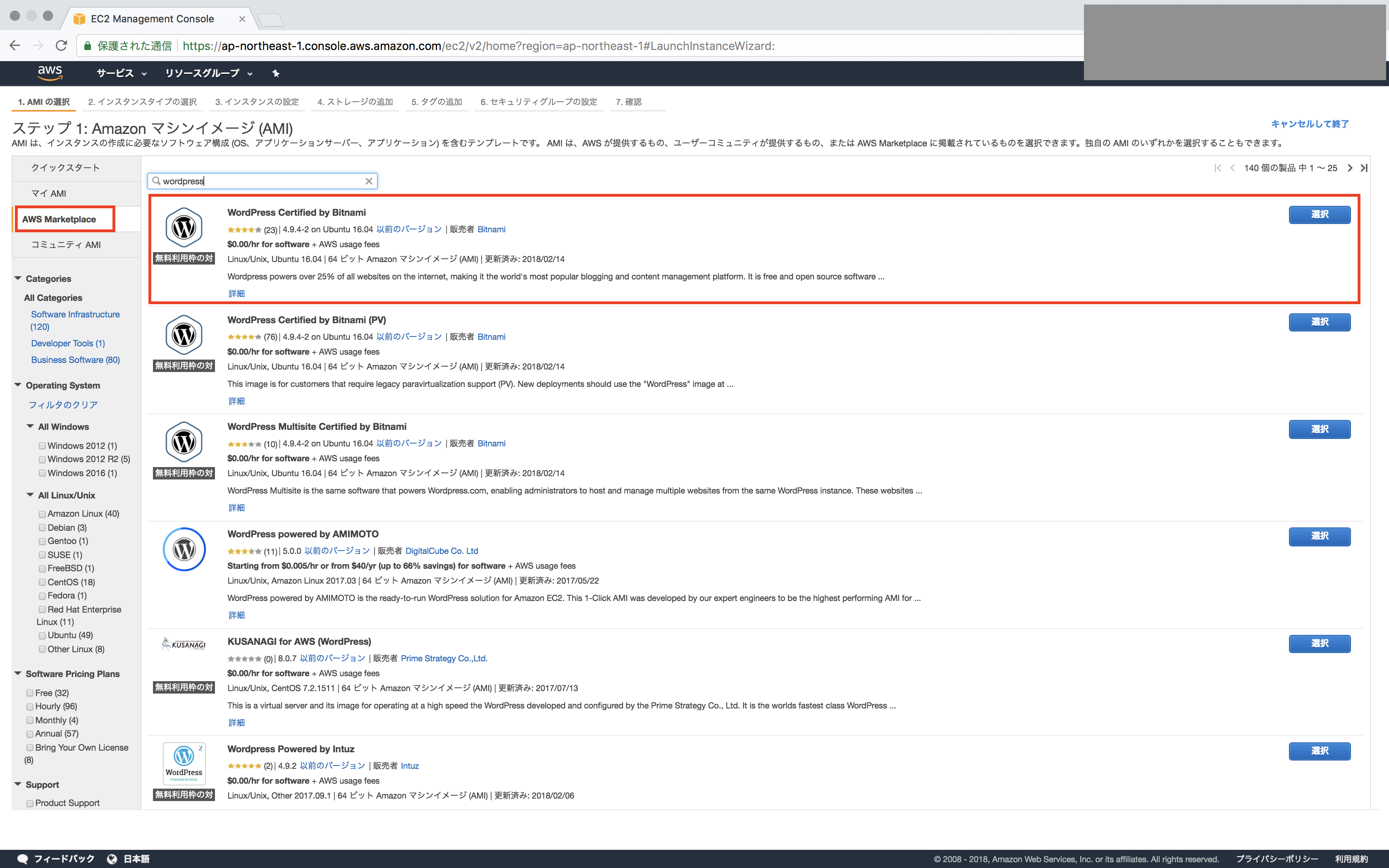Check the Windows 2012 (1) filter
Image resolution: width=1389 pixels, height=868 pixels.
42,446
